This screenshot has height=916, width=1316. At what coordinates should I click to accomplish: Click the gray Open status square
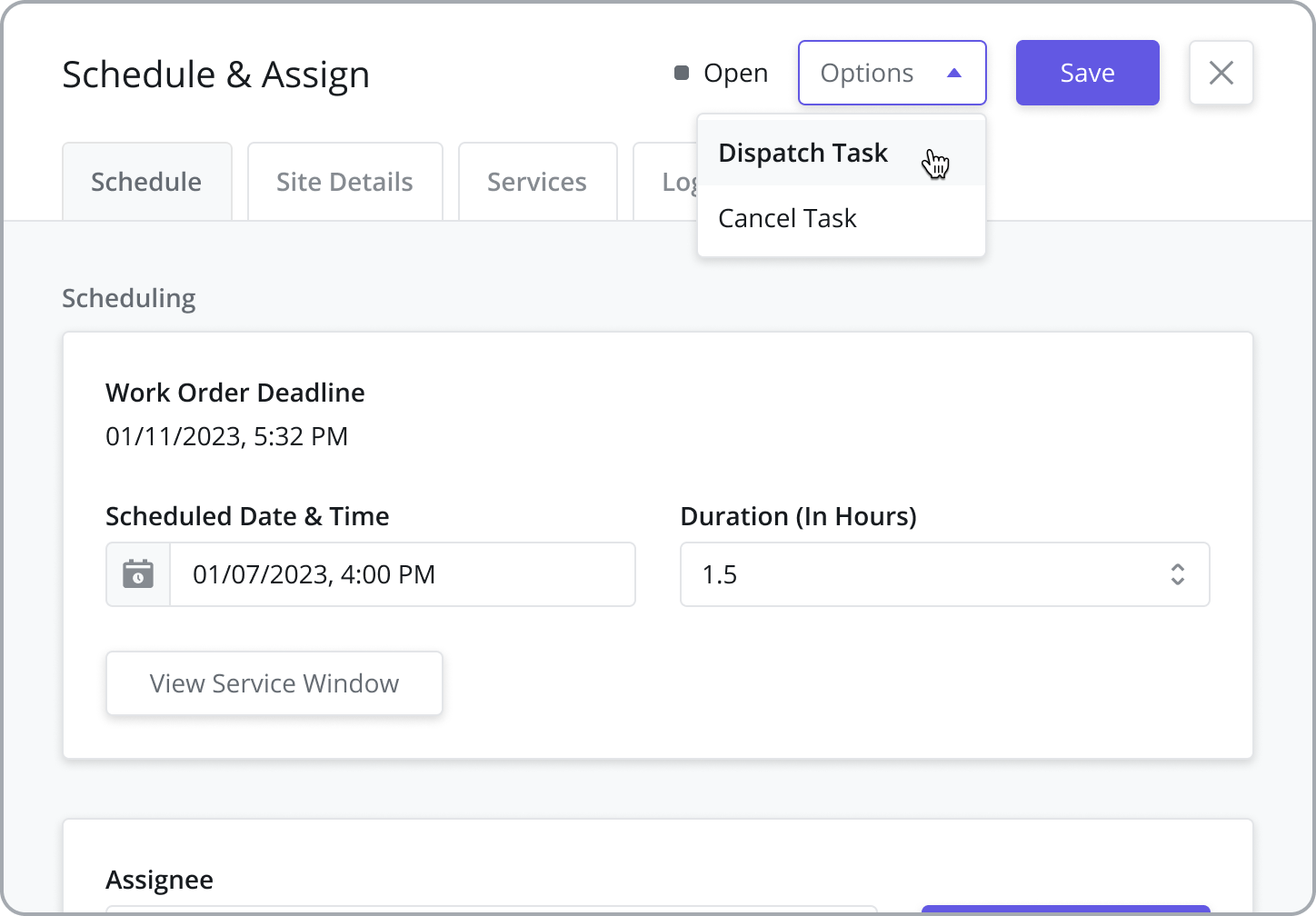[681, 73]
